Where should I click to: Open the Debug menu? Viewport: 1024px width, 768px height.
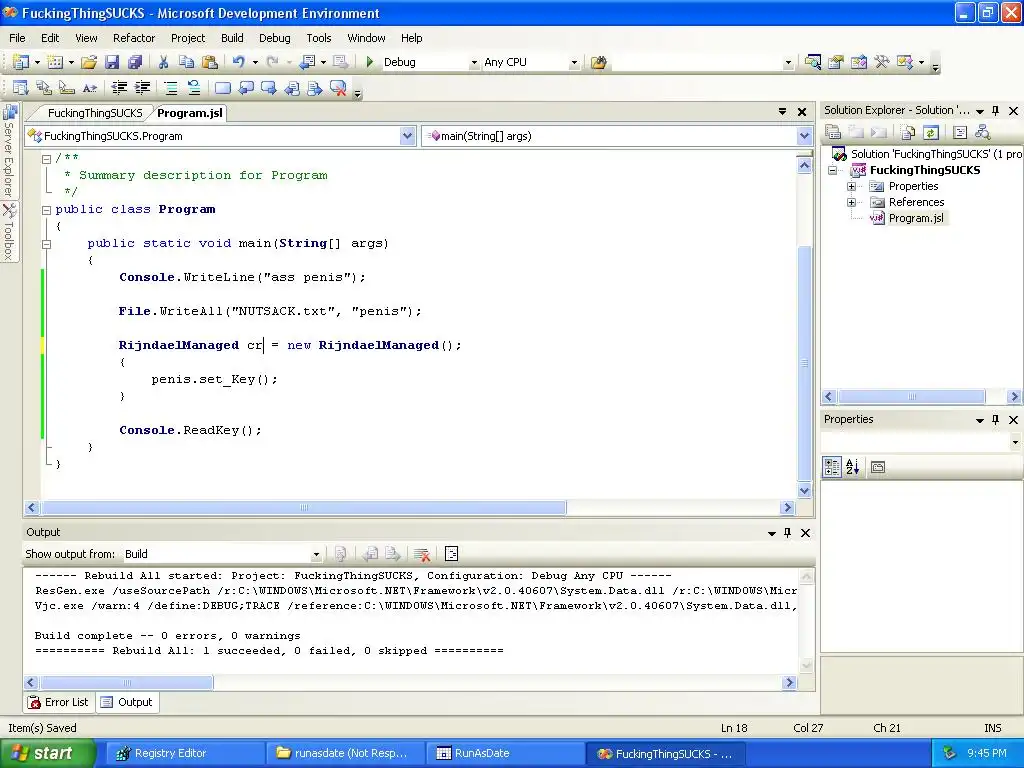[274, 38]
